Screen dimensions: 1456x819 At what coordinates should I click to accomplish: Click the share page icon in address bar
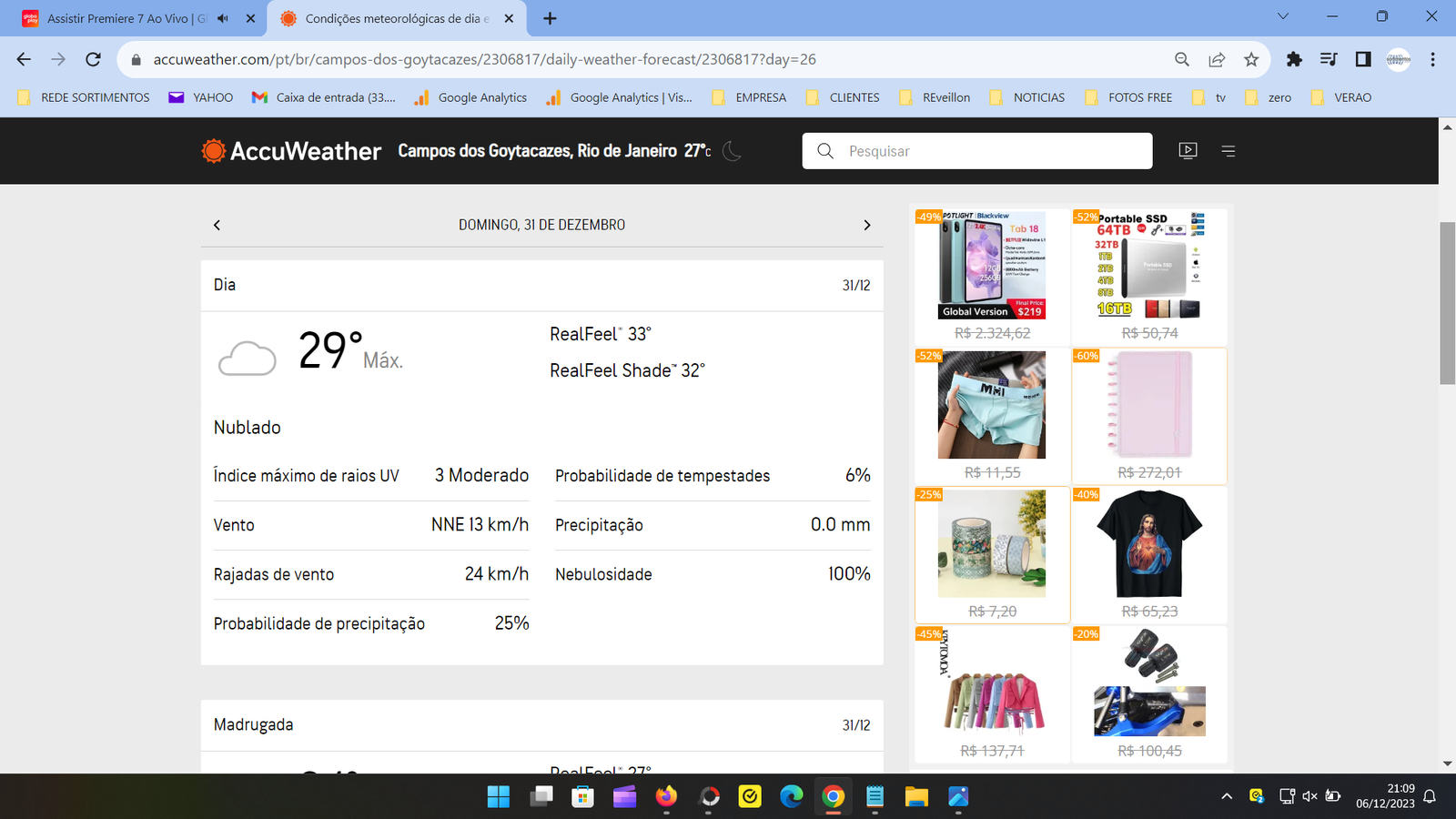(x=1217, y=59)
